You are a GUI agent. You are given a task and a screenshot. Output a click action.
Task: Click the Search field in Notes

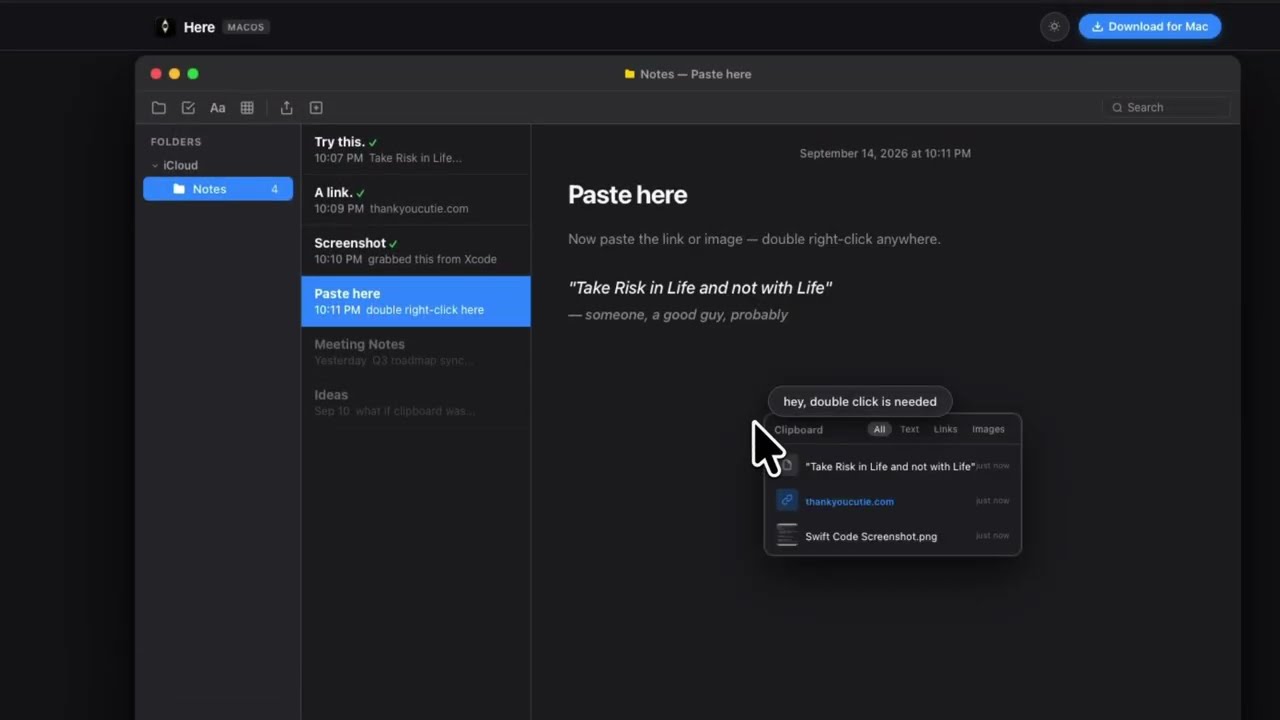tap(1166, 108)
